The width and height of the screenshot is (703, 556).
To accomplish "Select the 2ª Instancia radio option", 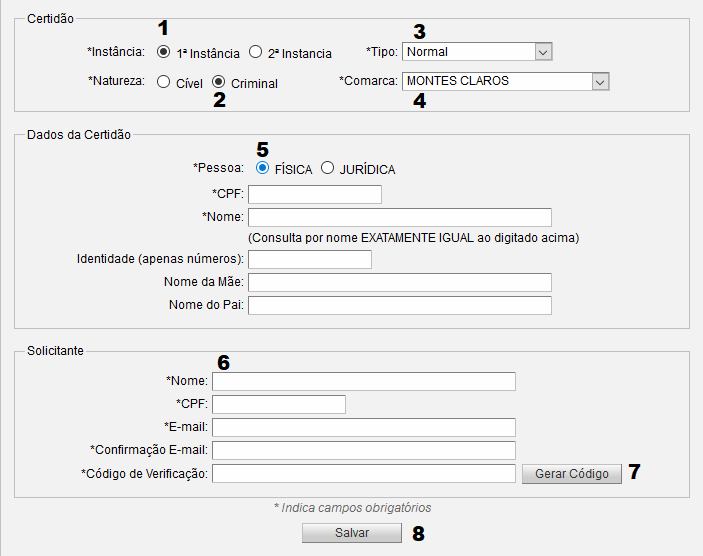I will coord(255,52).
